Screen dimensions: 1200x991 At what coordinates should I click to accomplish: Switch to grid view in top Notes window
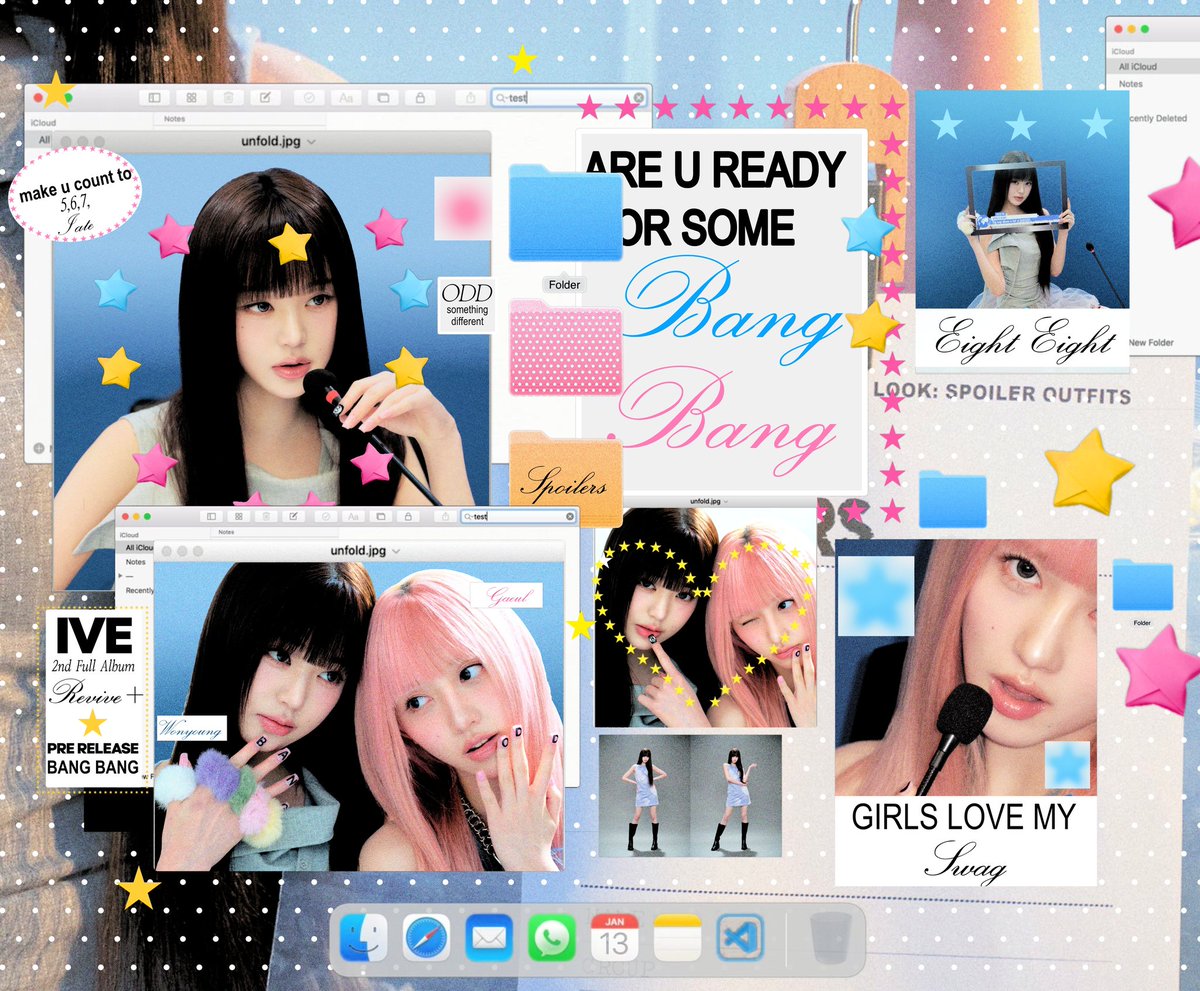pos(191,98)
